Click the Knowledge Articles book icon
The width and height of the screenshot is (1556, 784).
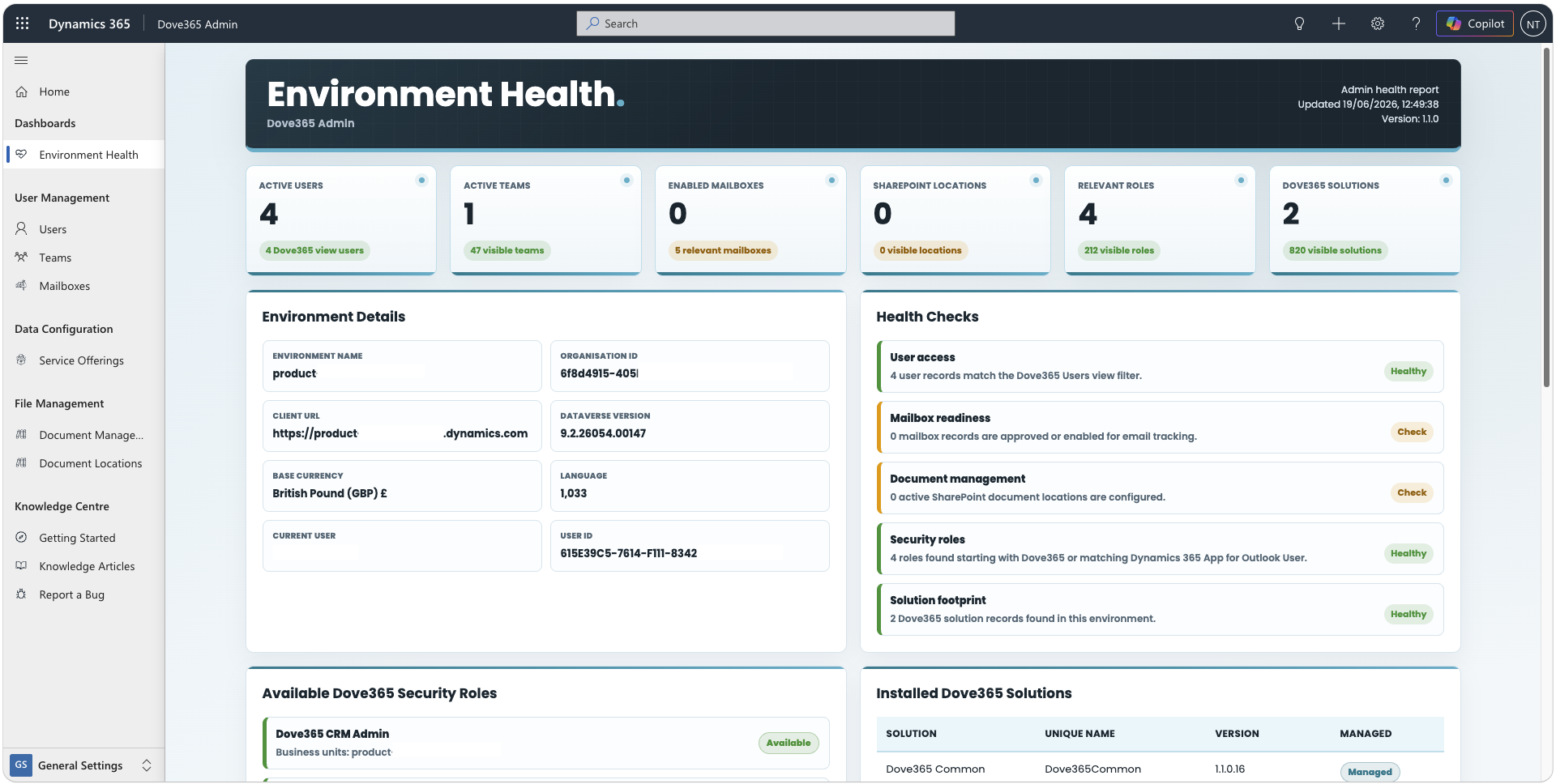pyautogui.click(x=22, y=566)
